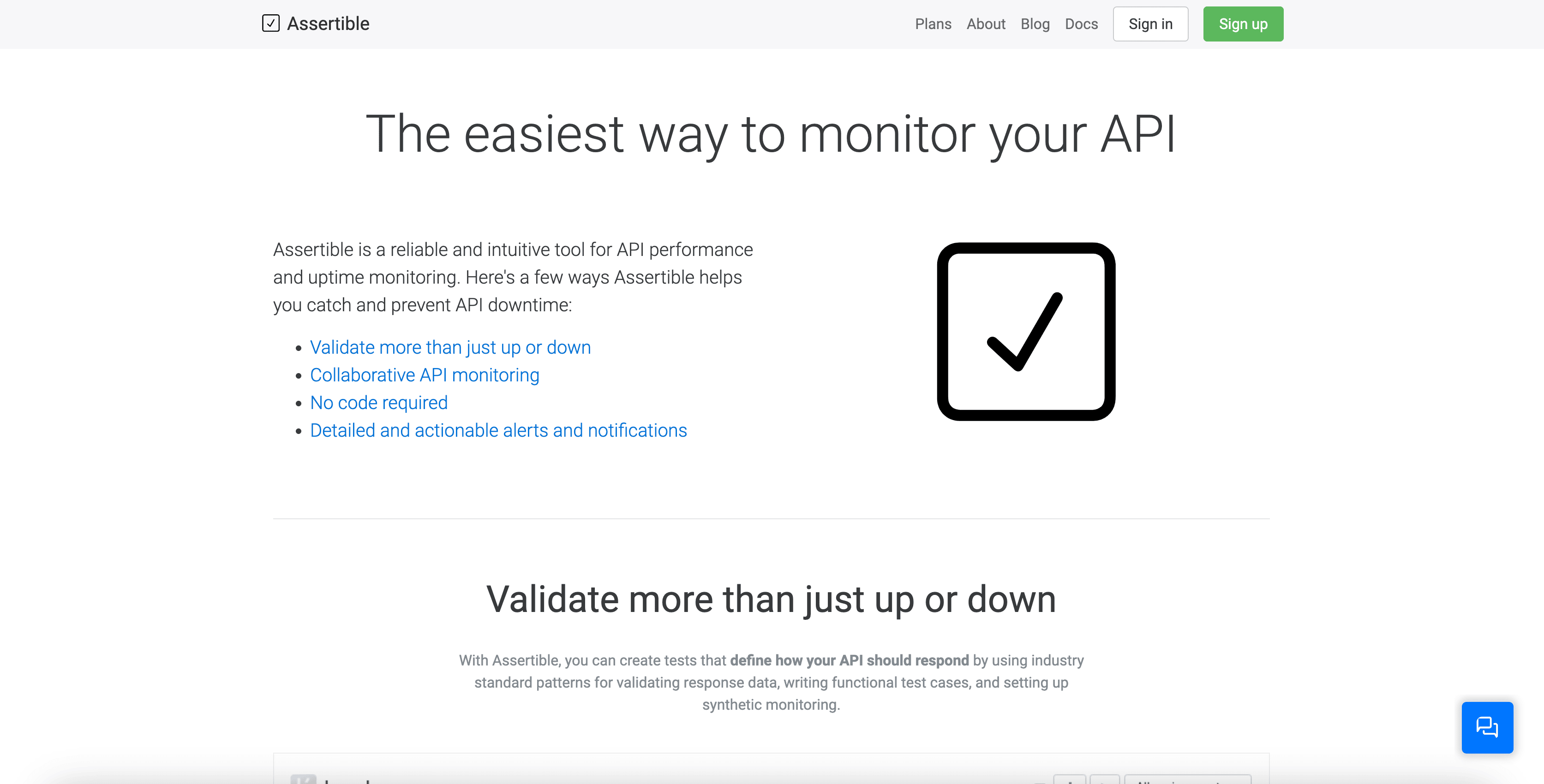This screenshot has height=784, width=1544.
Task: Click the Blog navigation link
Action: [1034, 24]
